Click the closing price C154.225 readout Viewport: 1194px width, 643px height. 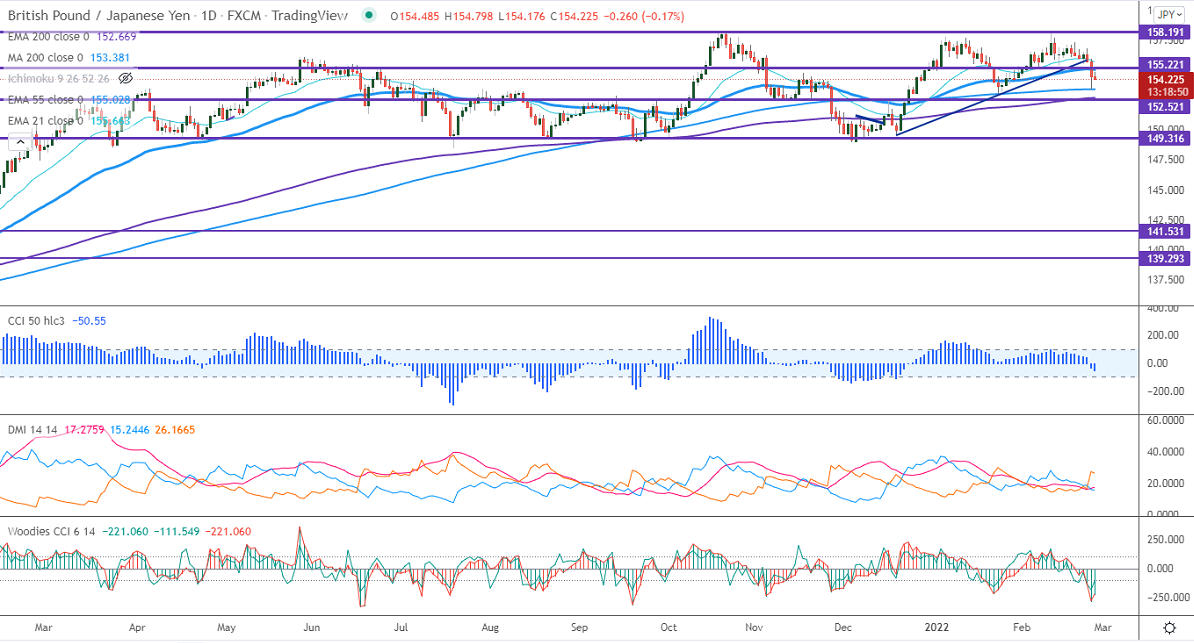coord(574,16)
